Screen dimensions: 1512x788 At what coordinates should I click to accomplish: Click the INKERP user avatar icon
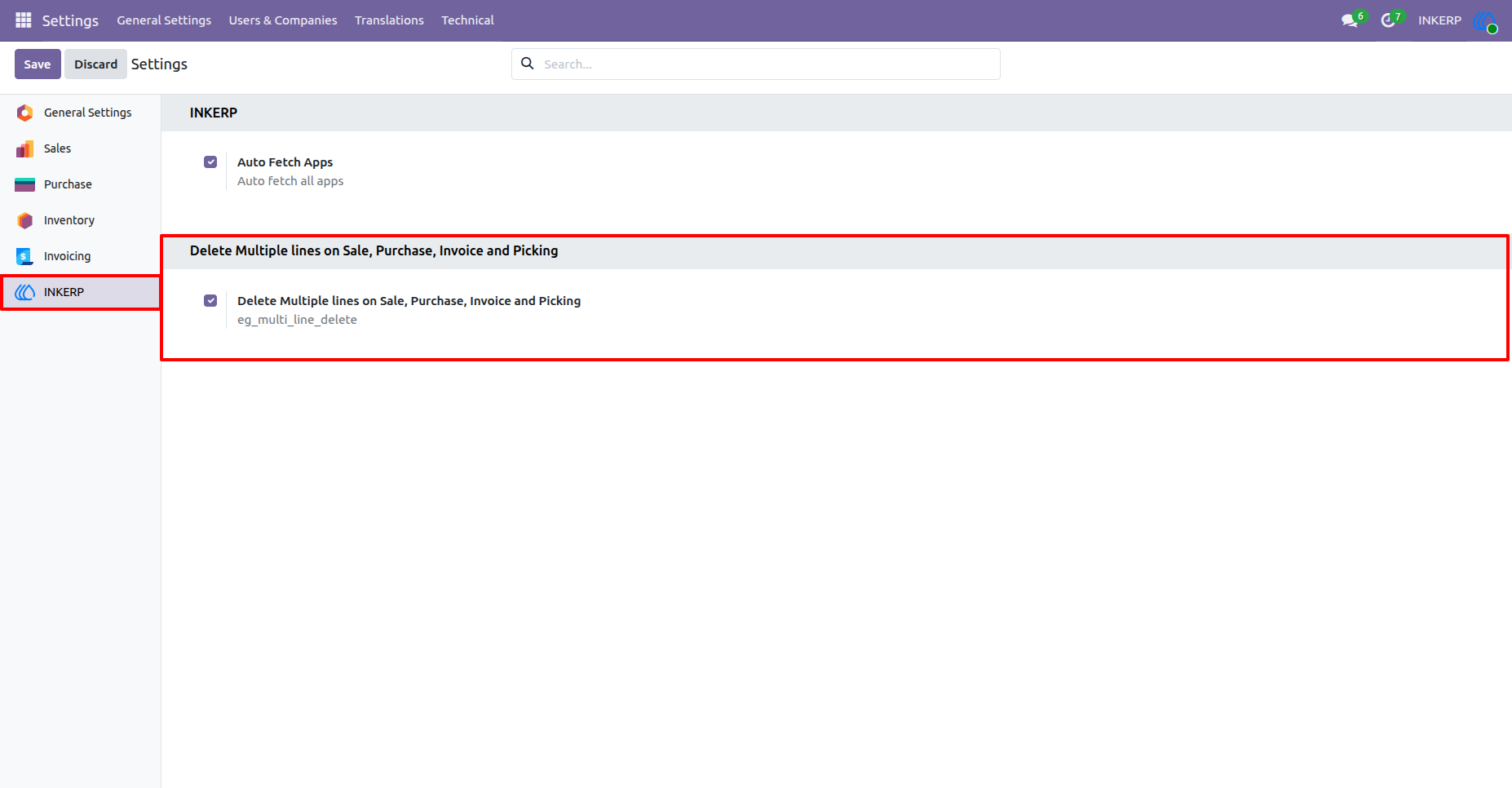[1485, 20]
